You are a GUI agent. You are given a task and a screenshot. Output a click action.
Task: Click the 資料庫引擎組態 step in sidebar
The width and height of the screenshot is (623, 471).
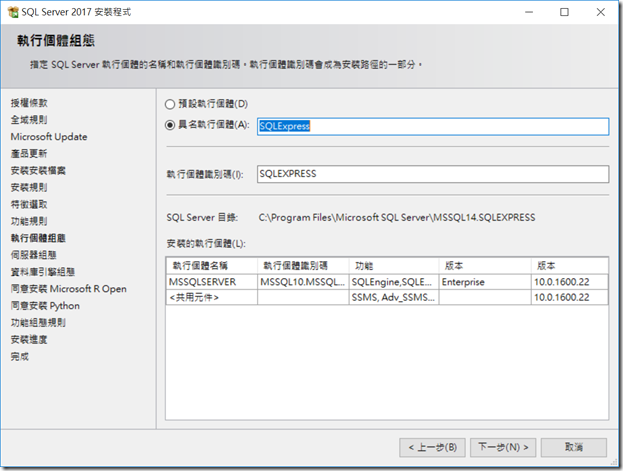point(43,272)
